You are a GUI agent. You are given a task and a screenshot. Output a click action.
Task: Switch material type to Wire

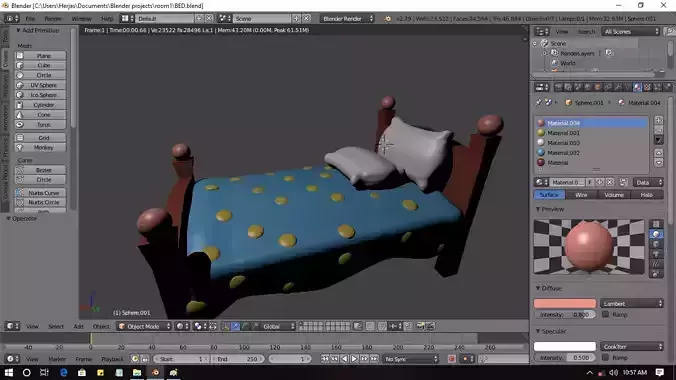click(x=582, y=195)
